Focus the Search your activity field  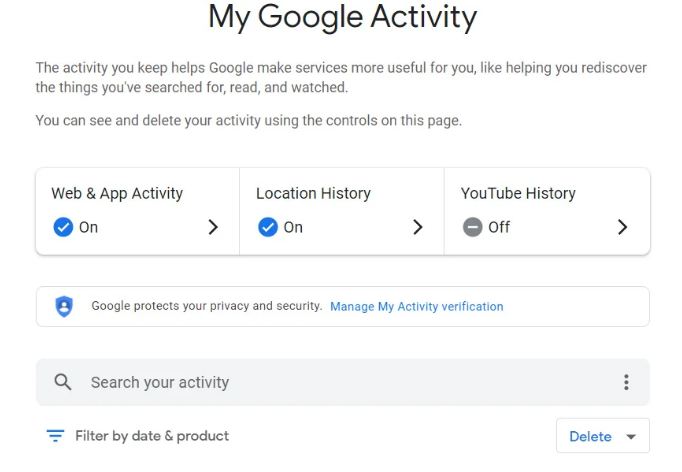(343, 382)
